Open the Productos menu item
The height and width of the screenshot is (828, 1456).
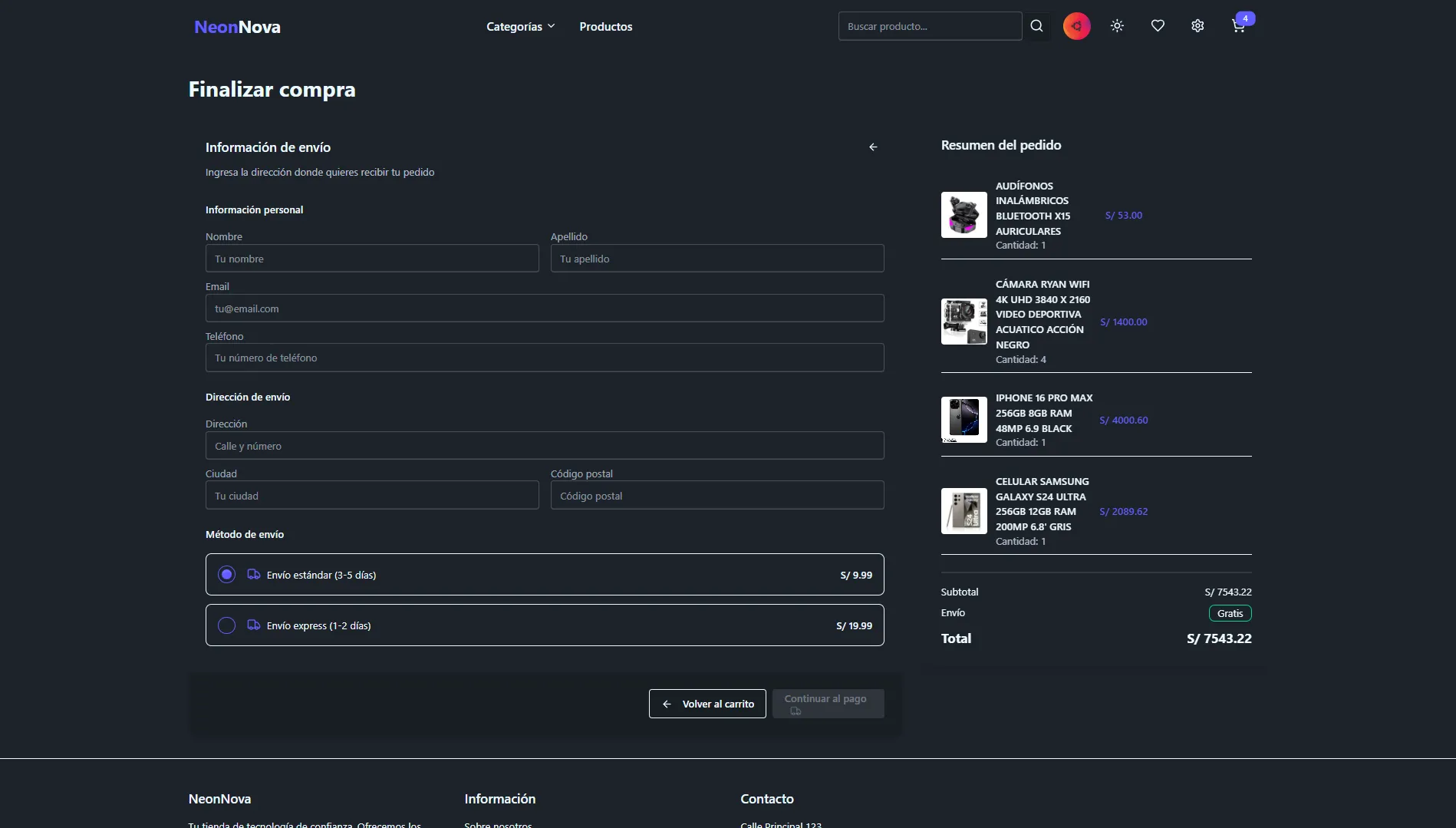[605, 27]
